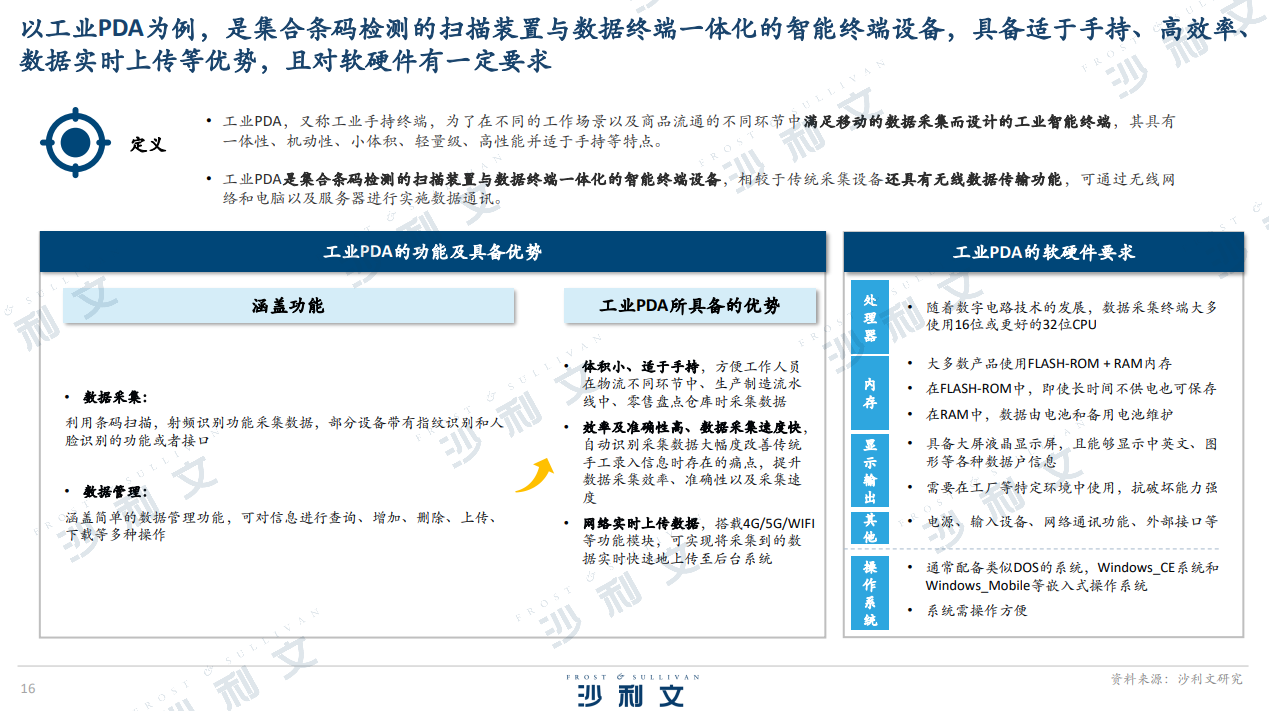The image size is (1269, 711).
Task: Click the 工业PDA所具备的优势 box
Action: [x=690, y=306]
